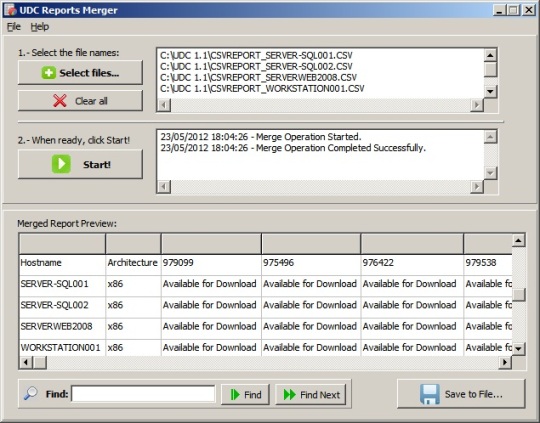Viewport: 540px width, 423px height.
Task: Click the Find button
Action: click(x=245, y=394)
